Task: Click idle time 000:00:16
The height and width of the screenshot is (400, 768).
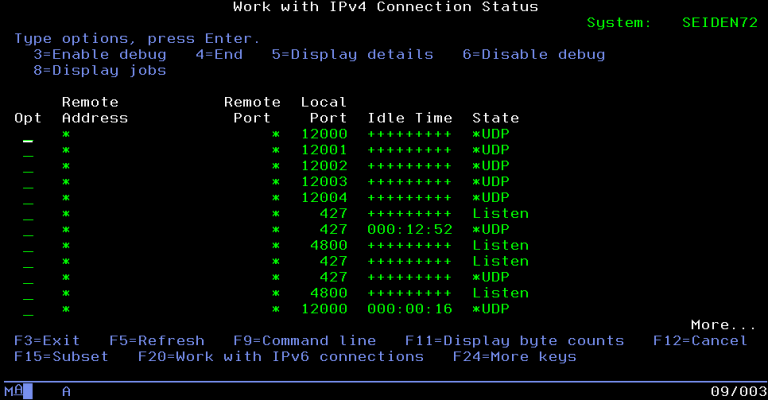Action: (x=410, y=309)
